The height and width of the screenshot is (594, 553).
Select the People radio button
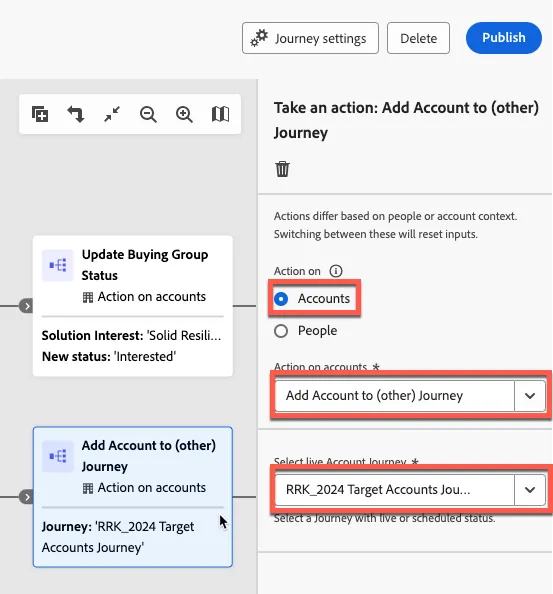281,331
